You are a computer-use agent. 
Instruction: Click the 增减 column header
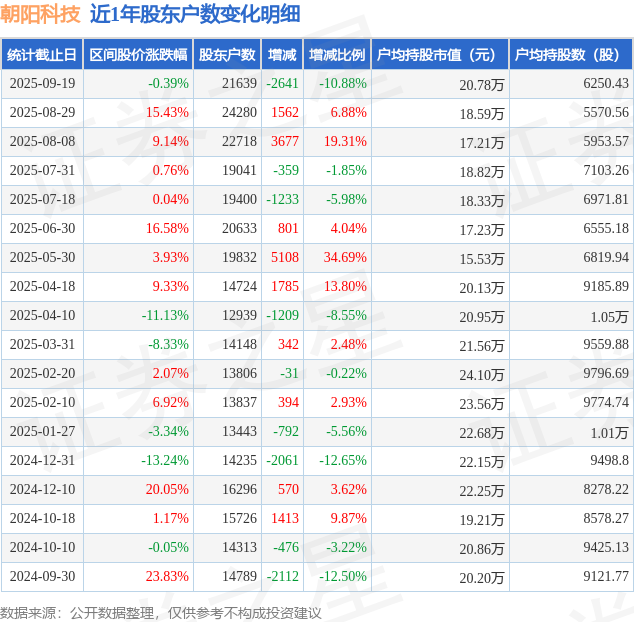tap(282, 55)
